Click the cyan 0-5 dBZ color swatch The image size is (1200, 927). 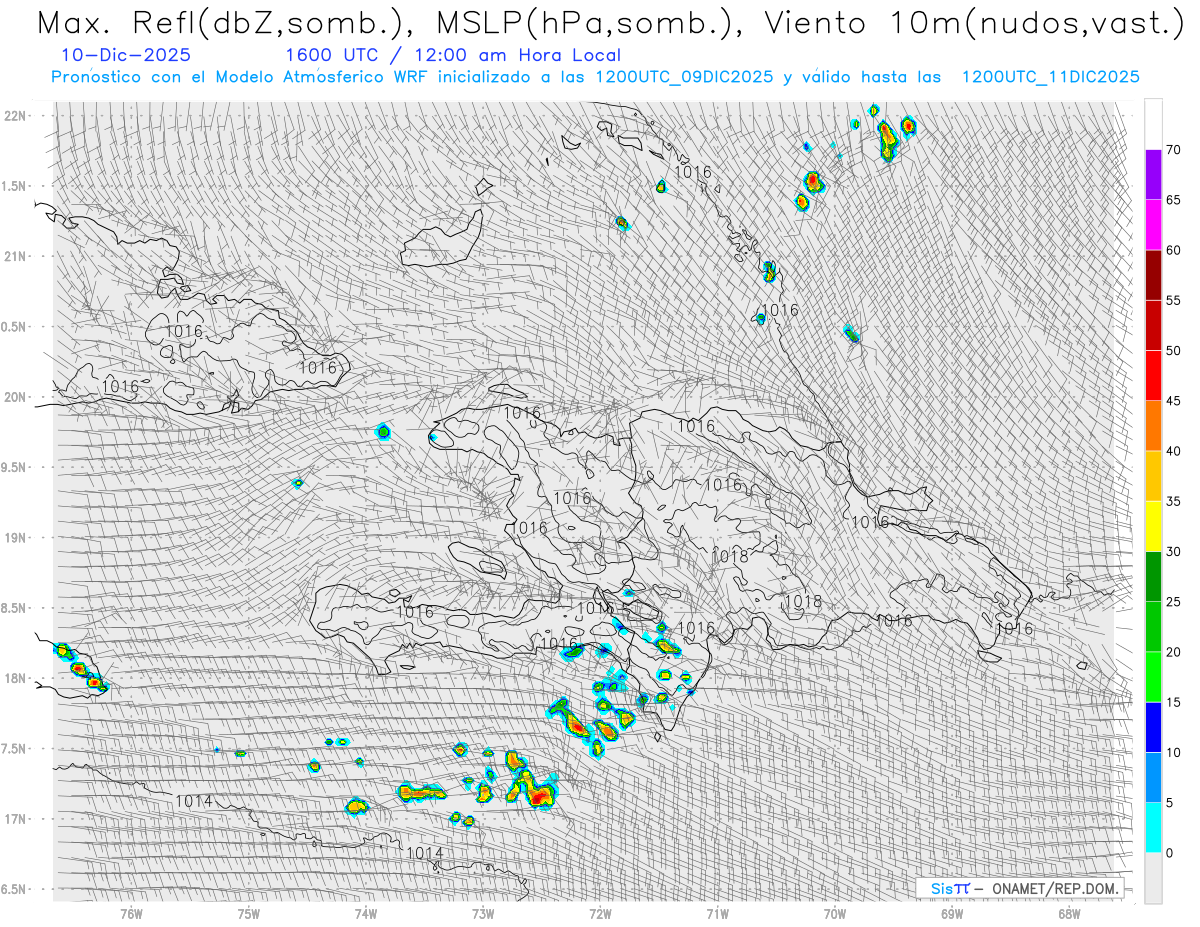1153,827
